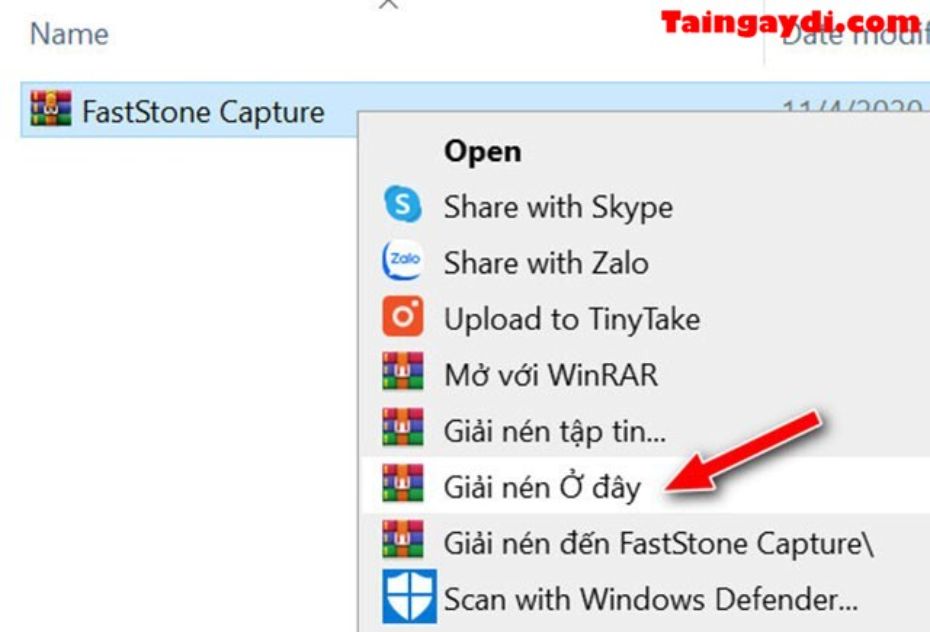The height and width of the screenshot is (632, 930).
Task: Choose Scan with Windows Defender... entry
Action: point(651,599)
